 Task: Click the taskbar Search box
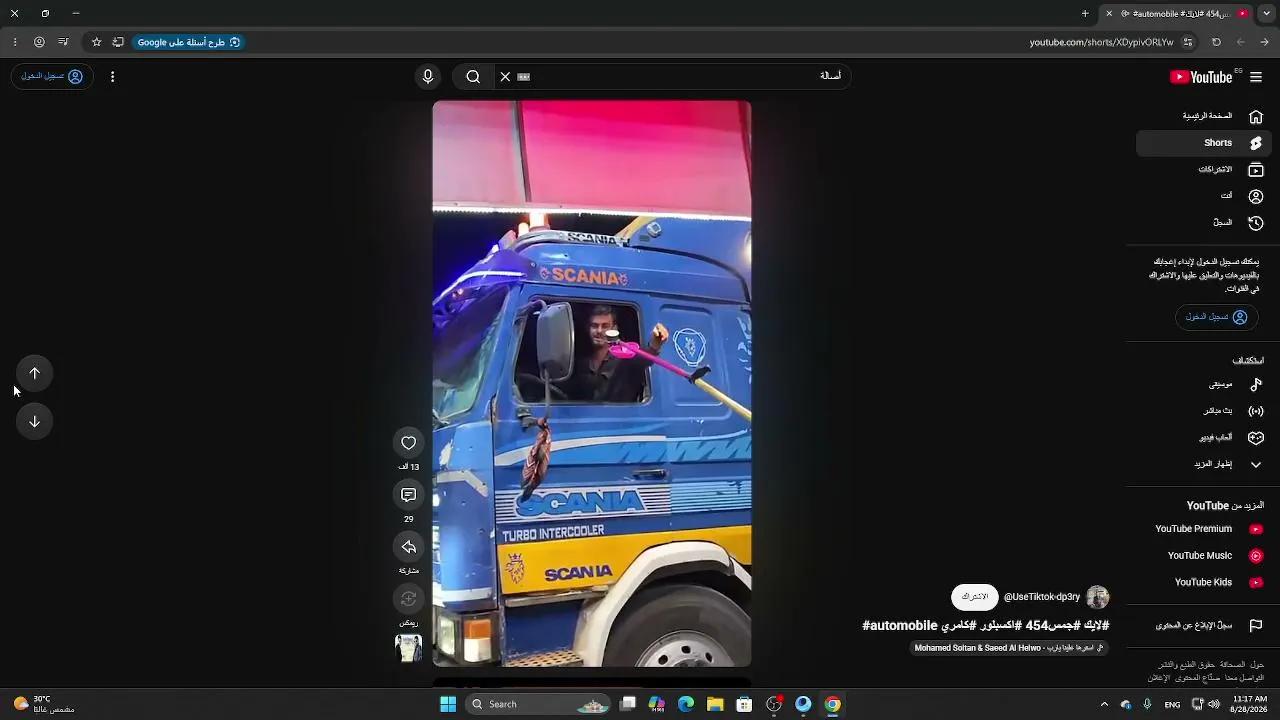click(538, 704)
